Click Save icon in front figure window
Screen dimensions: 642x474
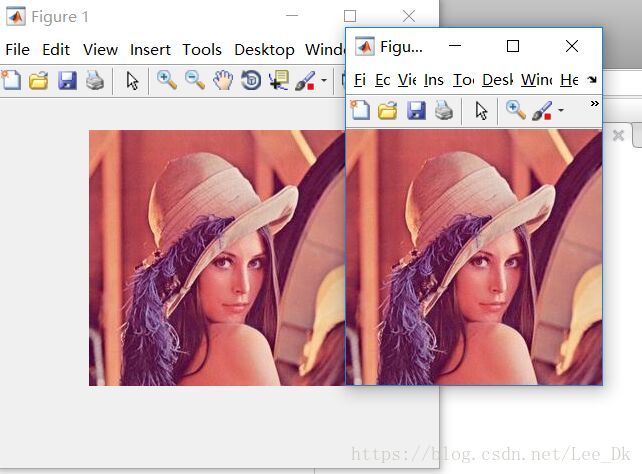[416, 110]
